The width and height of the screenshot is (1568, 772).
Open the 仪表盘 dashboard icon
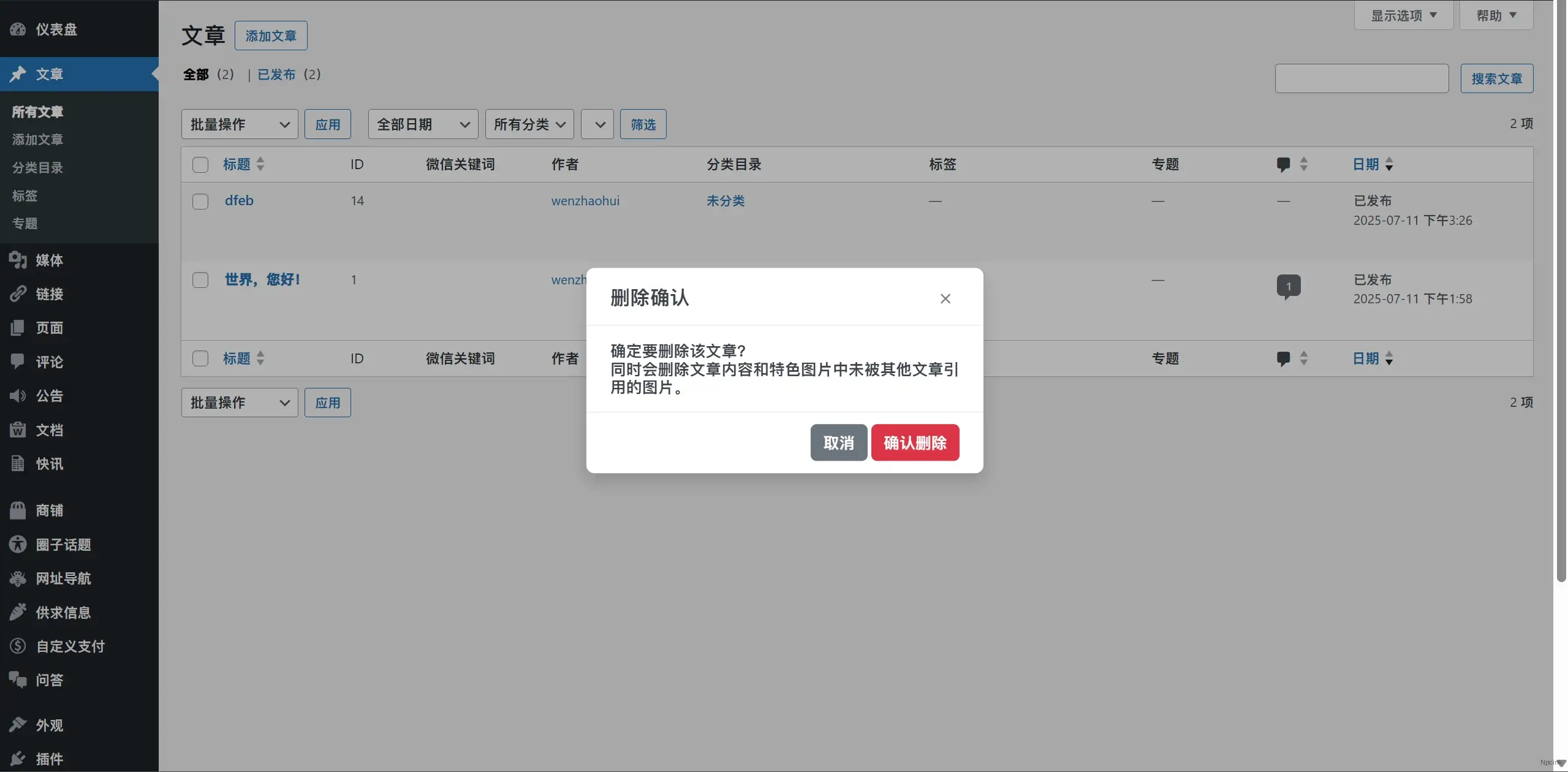pos(18,29)
